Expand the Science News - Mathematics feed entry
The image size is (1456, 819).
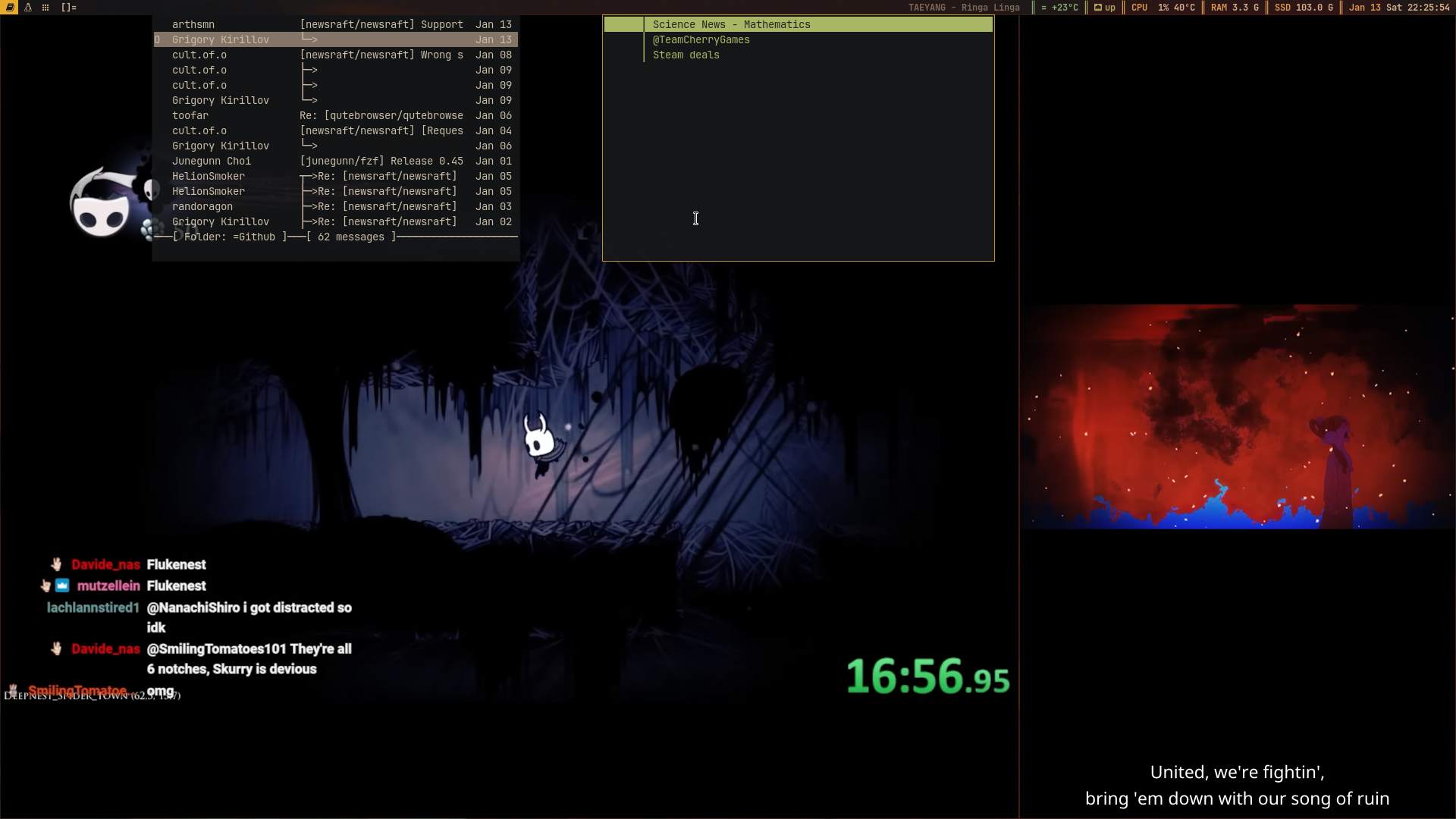pyautogui.click(x=733, y=24)
